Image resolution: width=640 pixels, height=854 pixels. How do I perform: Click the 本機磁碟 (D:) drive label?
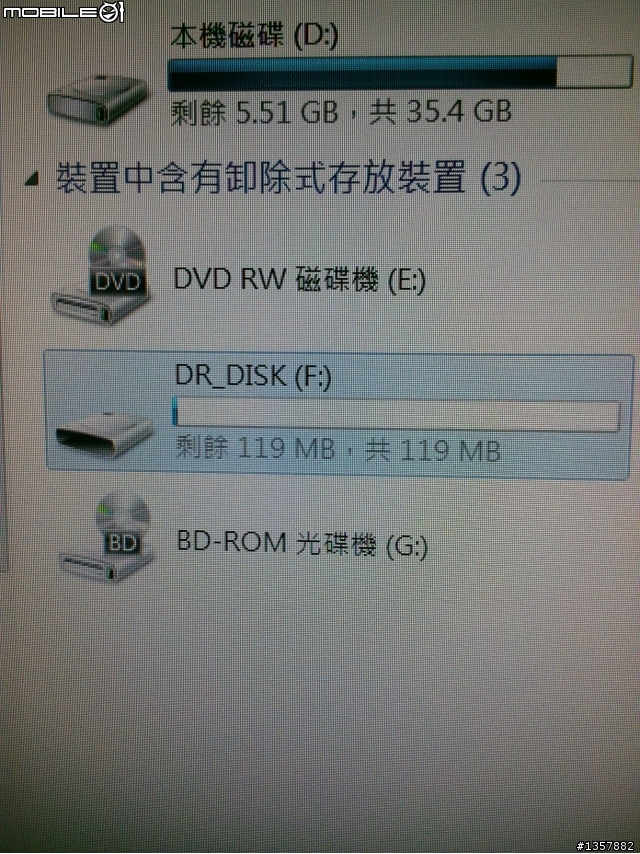tap(254, 36)
